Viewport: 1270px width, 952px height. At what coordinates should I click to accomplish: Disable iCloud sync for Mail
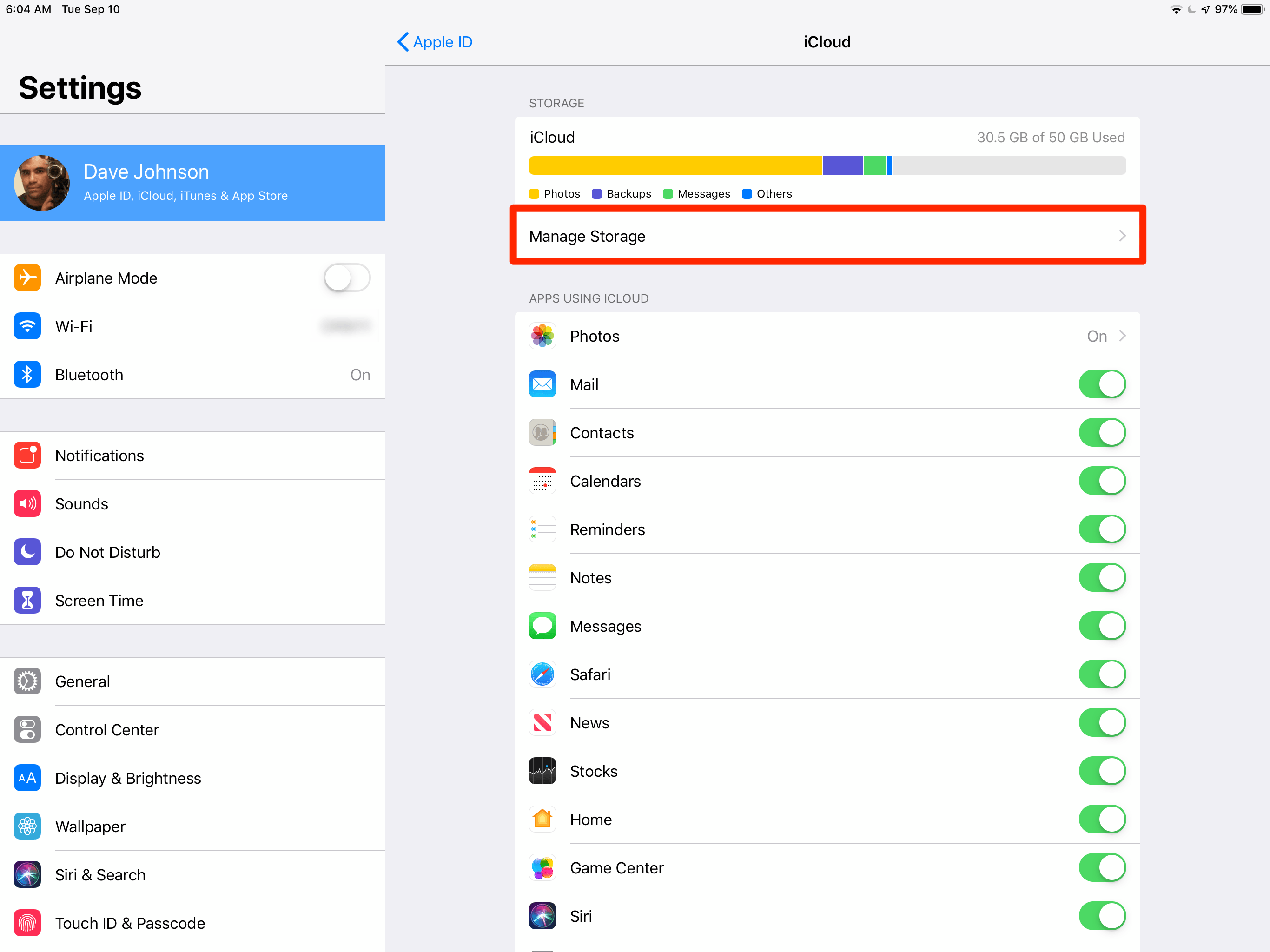pos(1102,384)
